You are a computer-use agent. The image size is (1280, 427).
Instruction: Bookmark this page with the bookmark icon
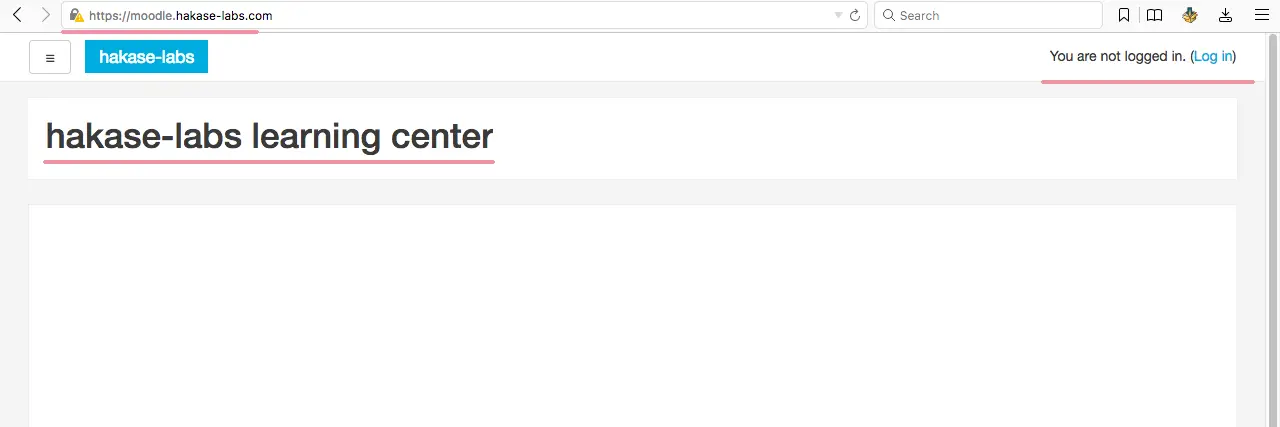[1124, 15]
